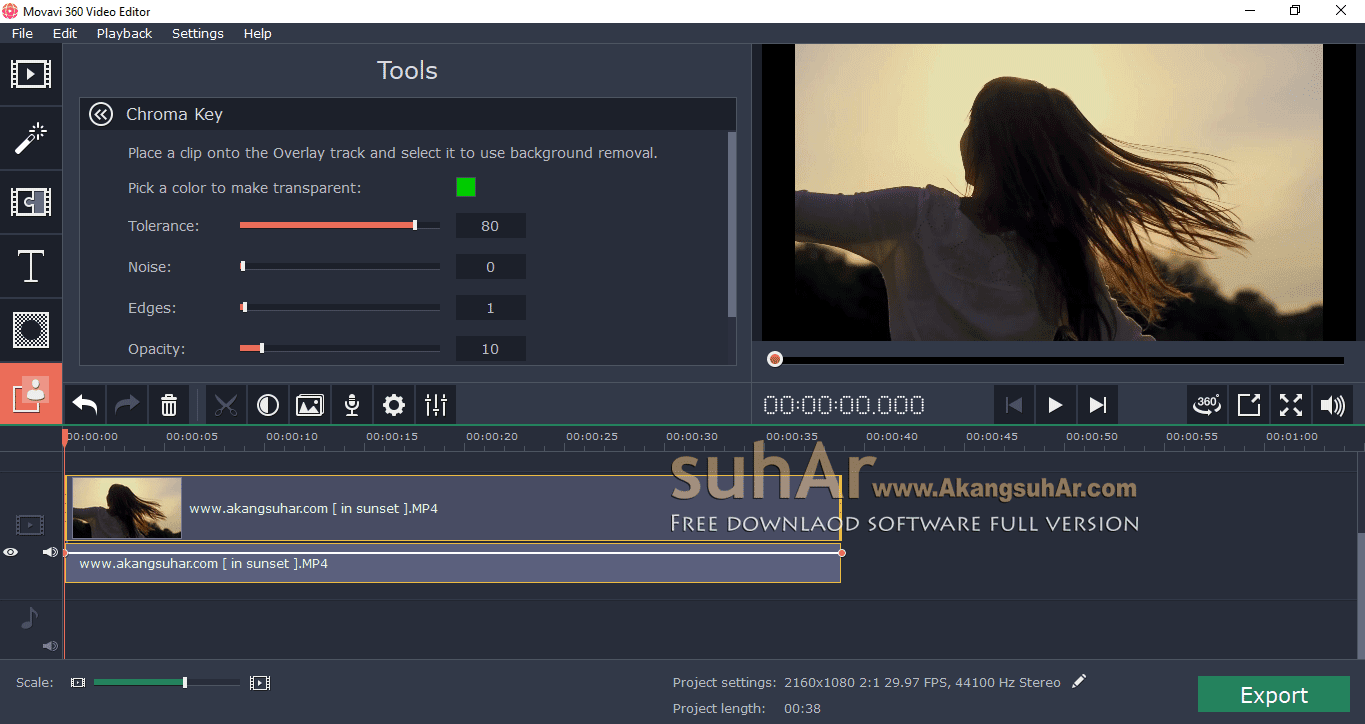Edit project settings with pencil icon

pos(1079,682)
